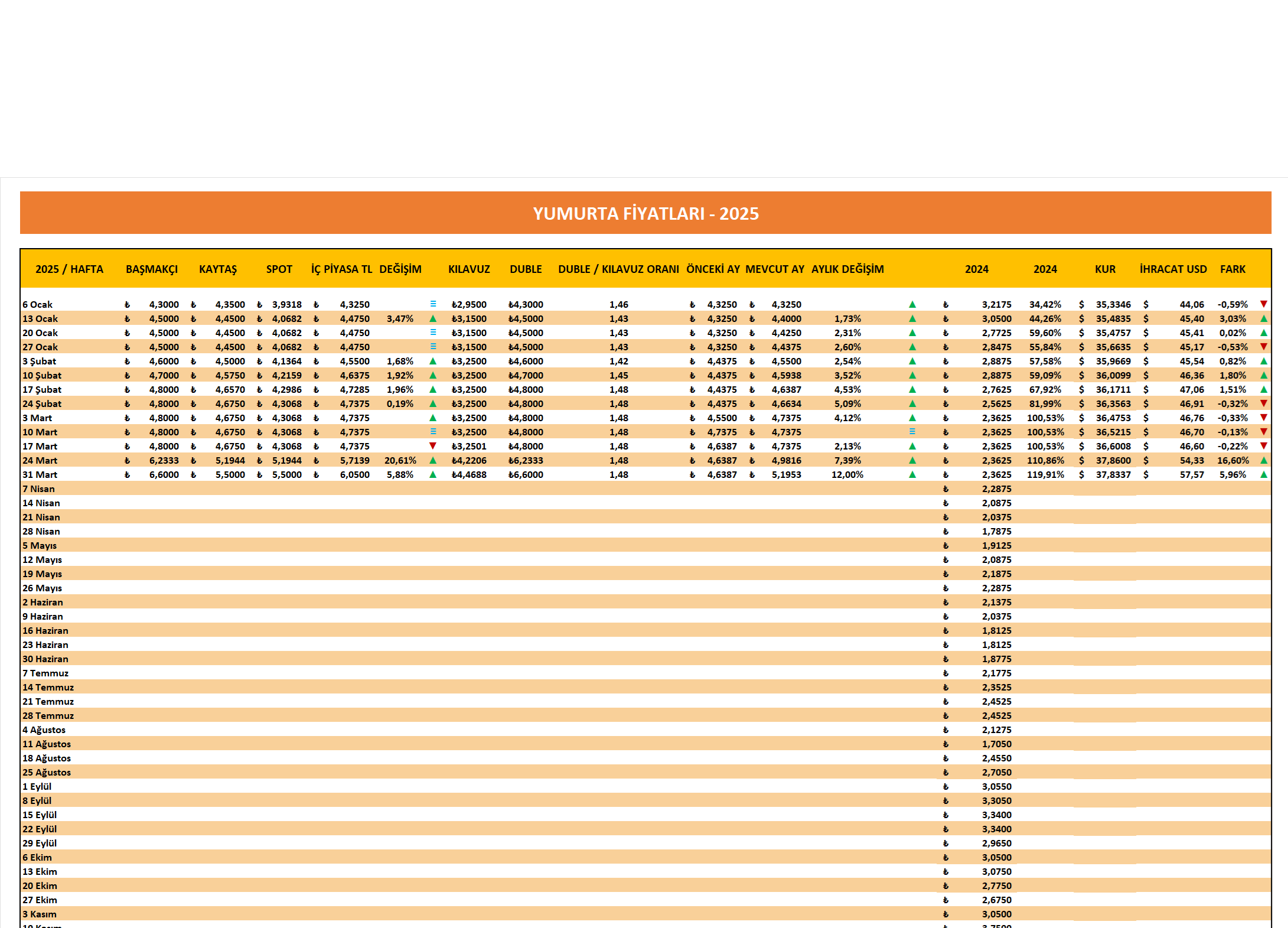Click the 28 Temmuz row label
Image resolution: width=1288 pixels, height=928 pixels.
(48, 715)
